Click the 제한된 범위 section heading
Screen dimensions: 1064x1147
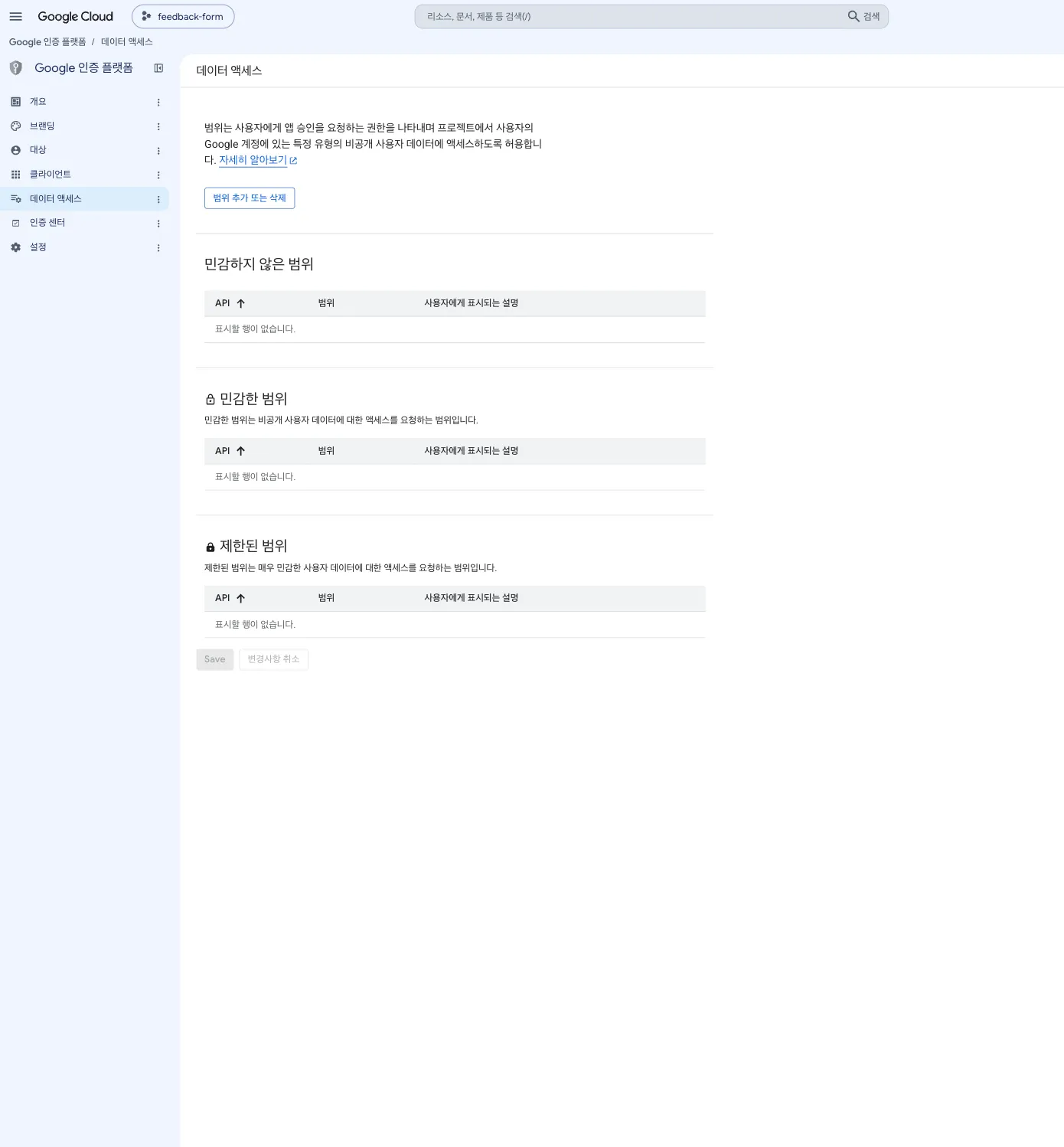253,546
